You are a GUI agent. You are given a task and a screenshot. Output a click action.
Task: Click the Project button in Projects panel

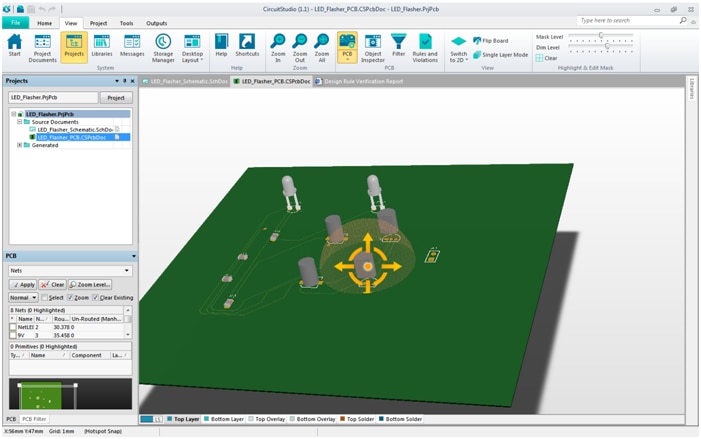point(116,98)
